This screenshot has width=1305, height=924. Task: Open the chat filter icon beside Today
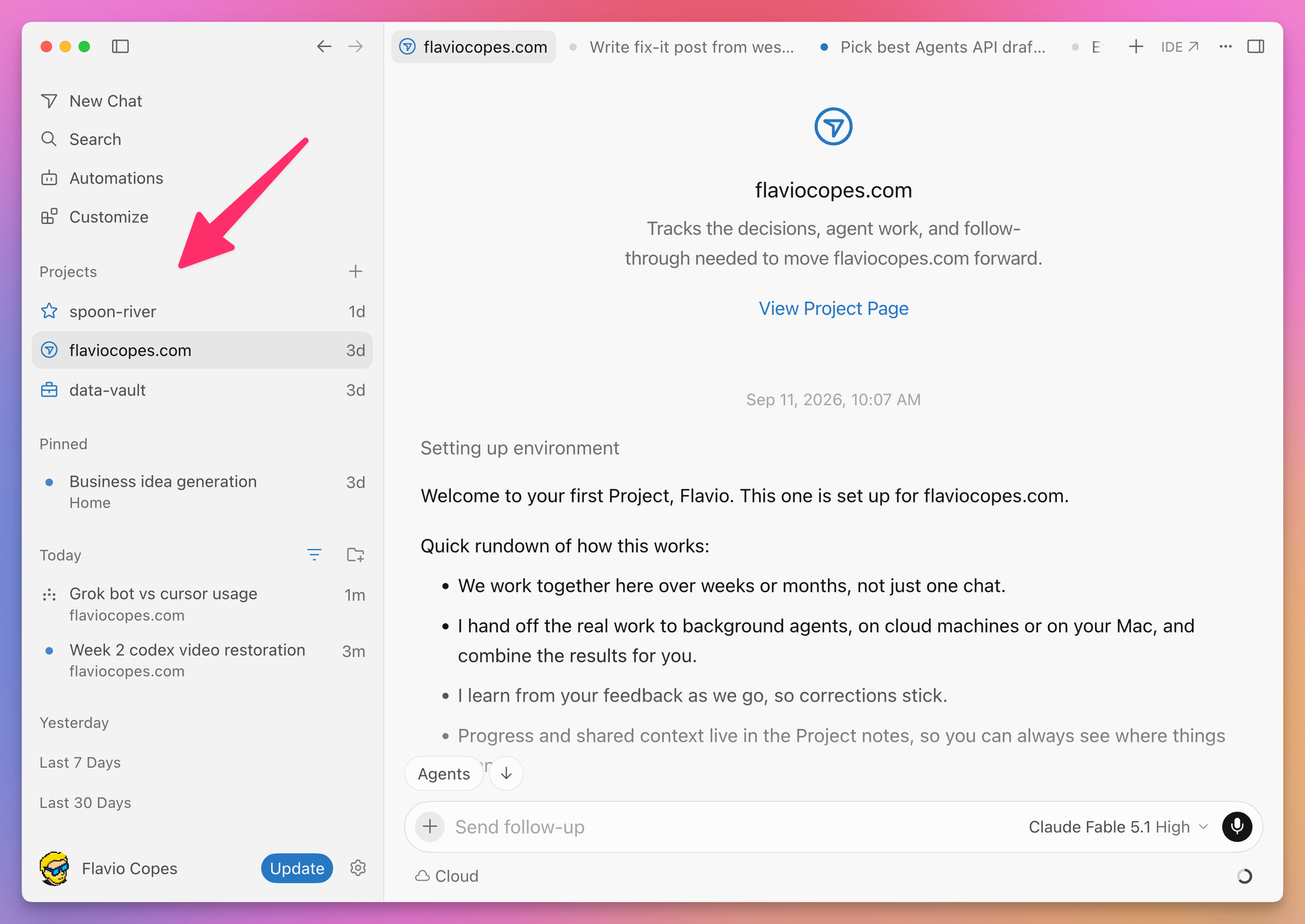click(314, 555)
